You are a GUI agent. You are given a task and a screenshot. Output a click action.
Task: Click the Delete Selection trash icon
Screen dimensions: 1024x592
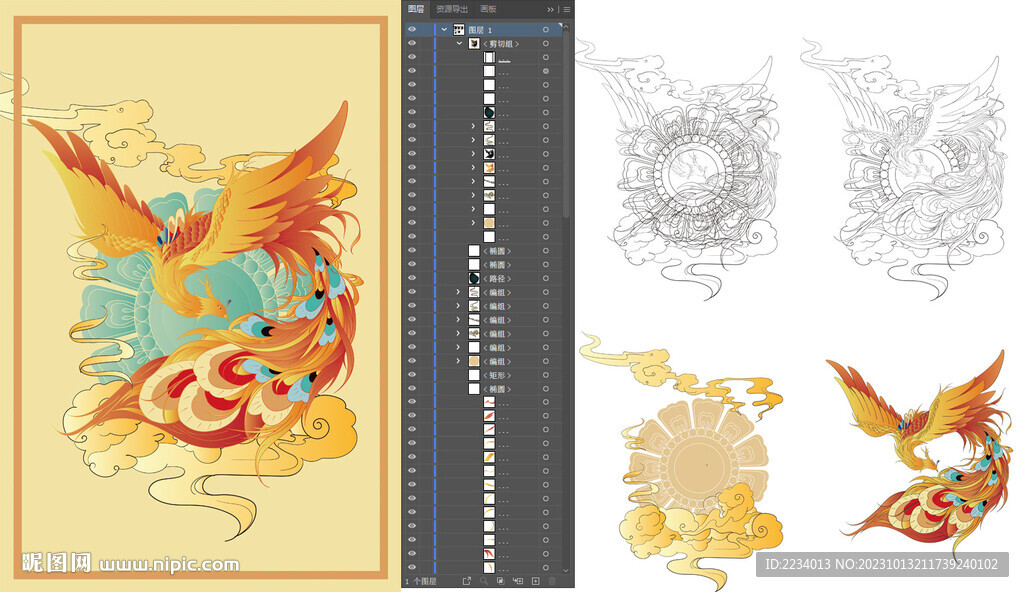coord(552,581)
